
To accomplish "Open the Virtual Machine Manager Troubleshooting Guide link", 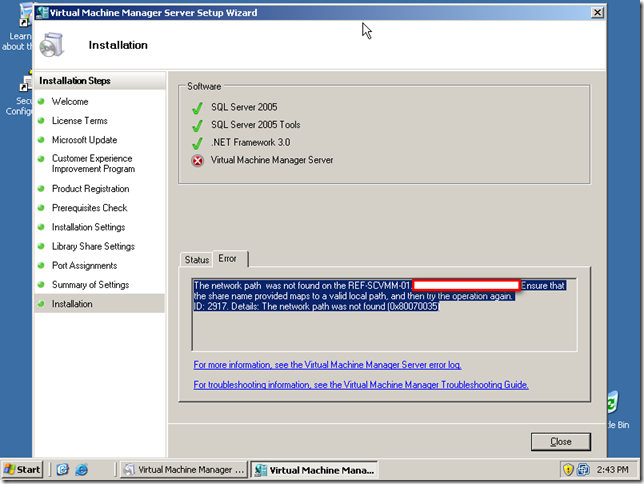I will point(361,385).
